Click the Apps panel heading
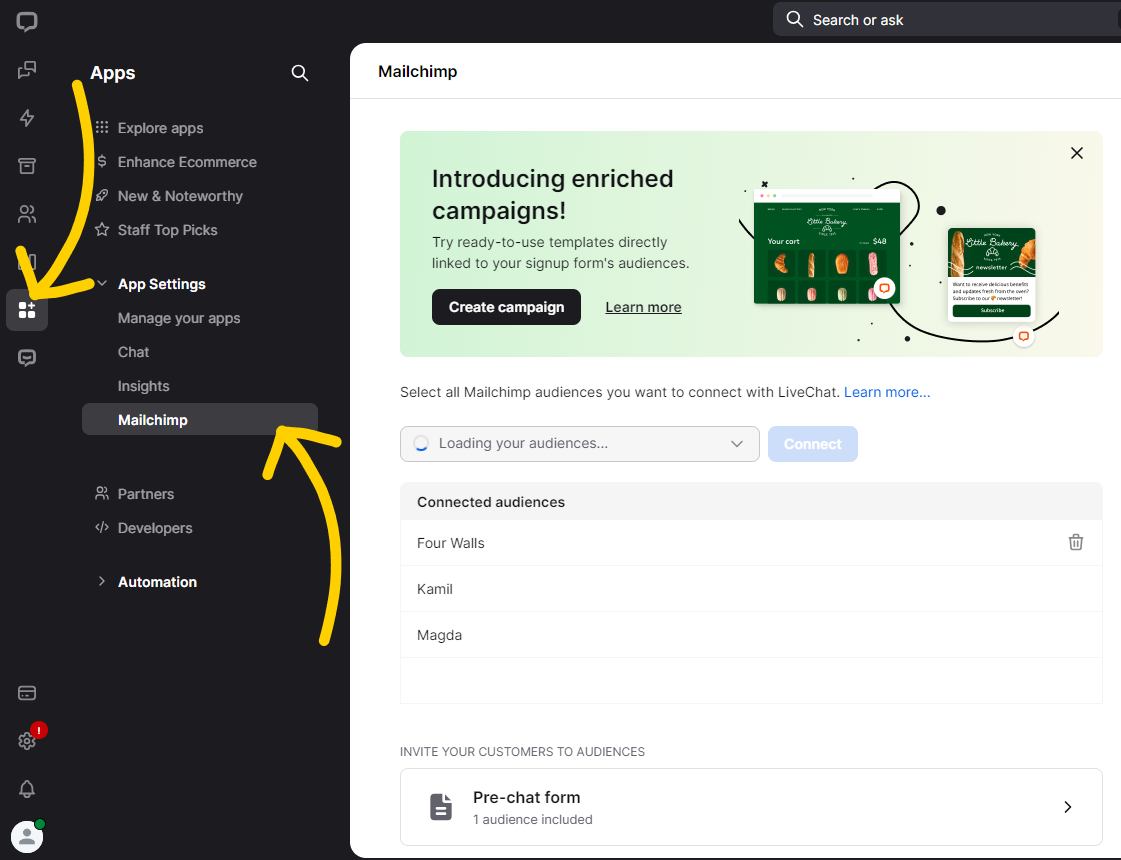The height and width of the screenshot is (860, 1121). click(x=113, y=73)
